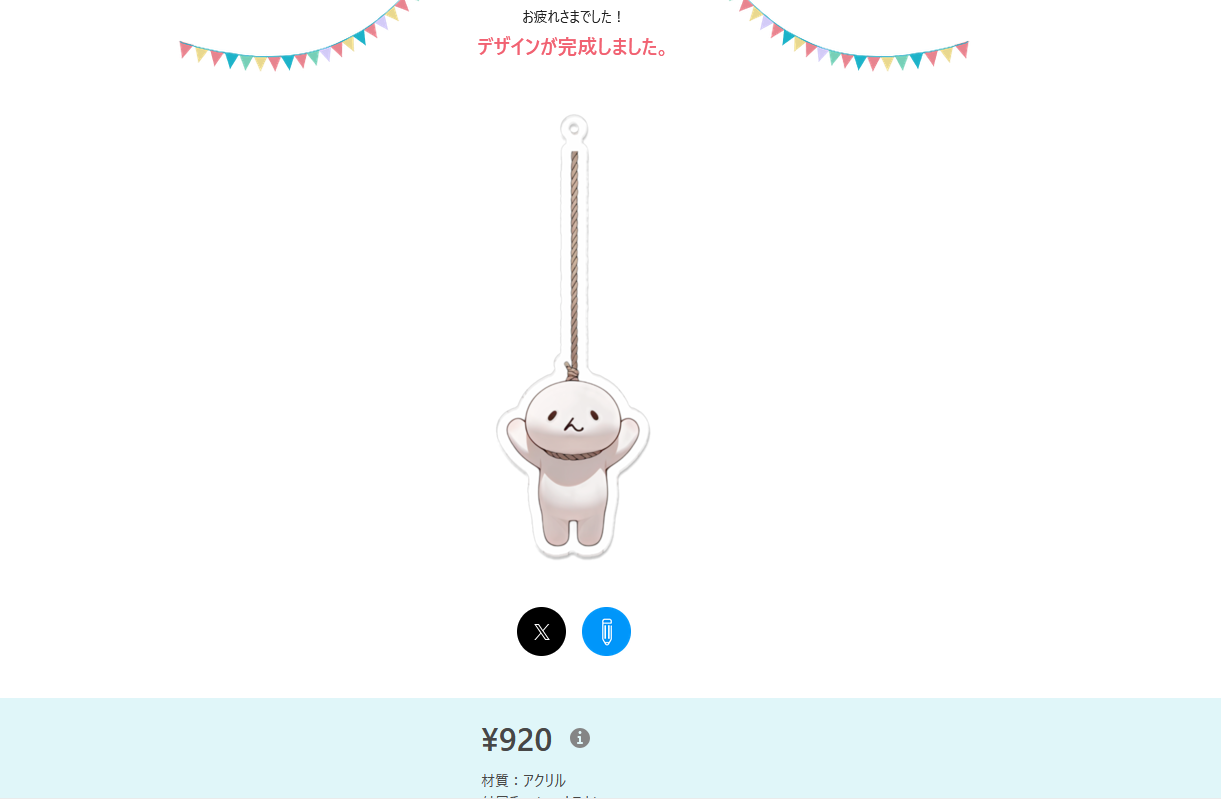Share the design on X
This screenshot has width=1221, height=807.
click(x=541, y=631)
